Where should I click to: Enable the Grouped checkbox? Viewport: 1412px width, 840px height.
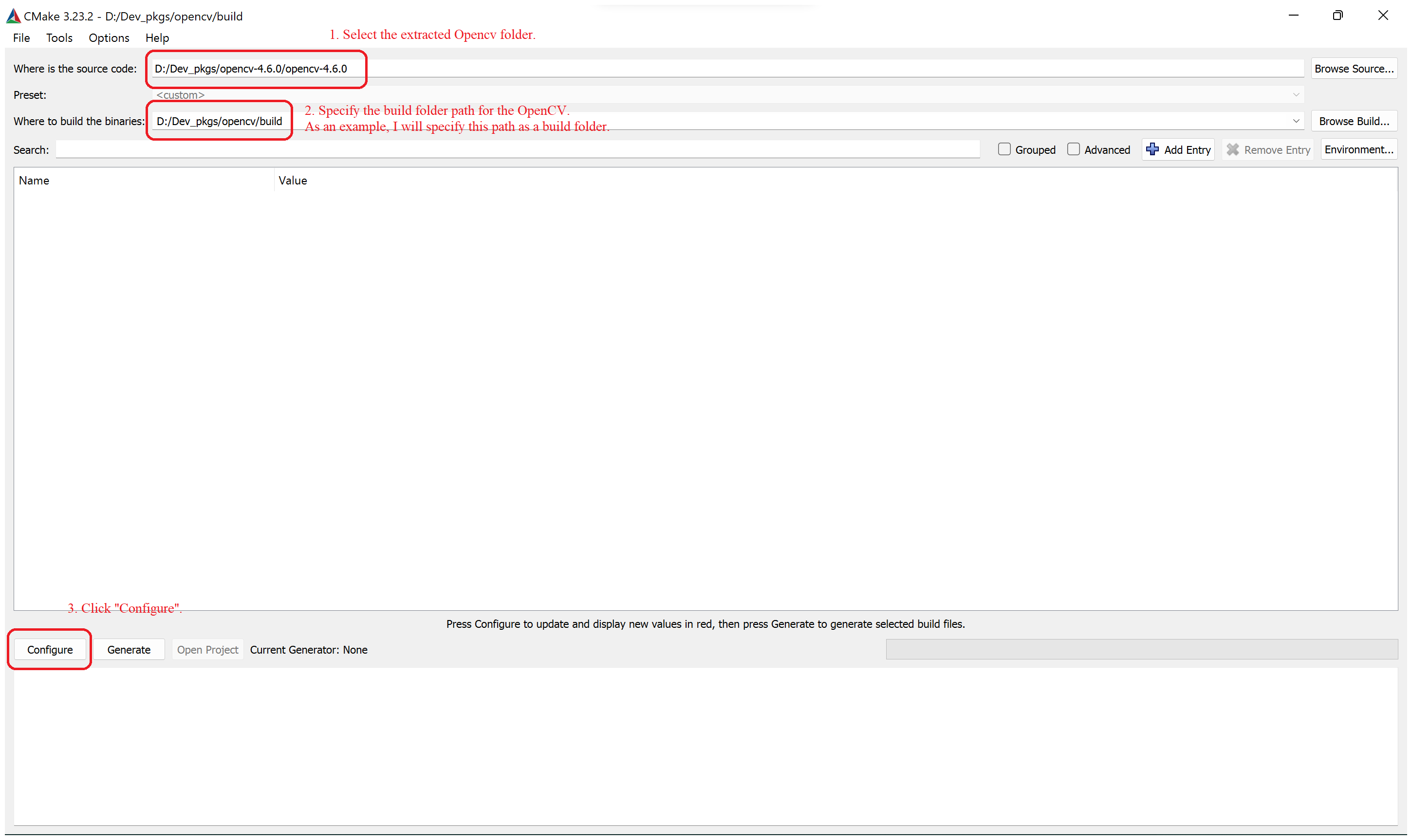tap(1004, 149)
